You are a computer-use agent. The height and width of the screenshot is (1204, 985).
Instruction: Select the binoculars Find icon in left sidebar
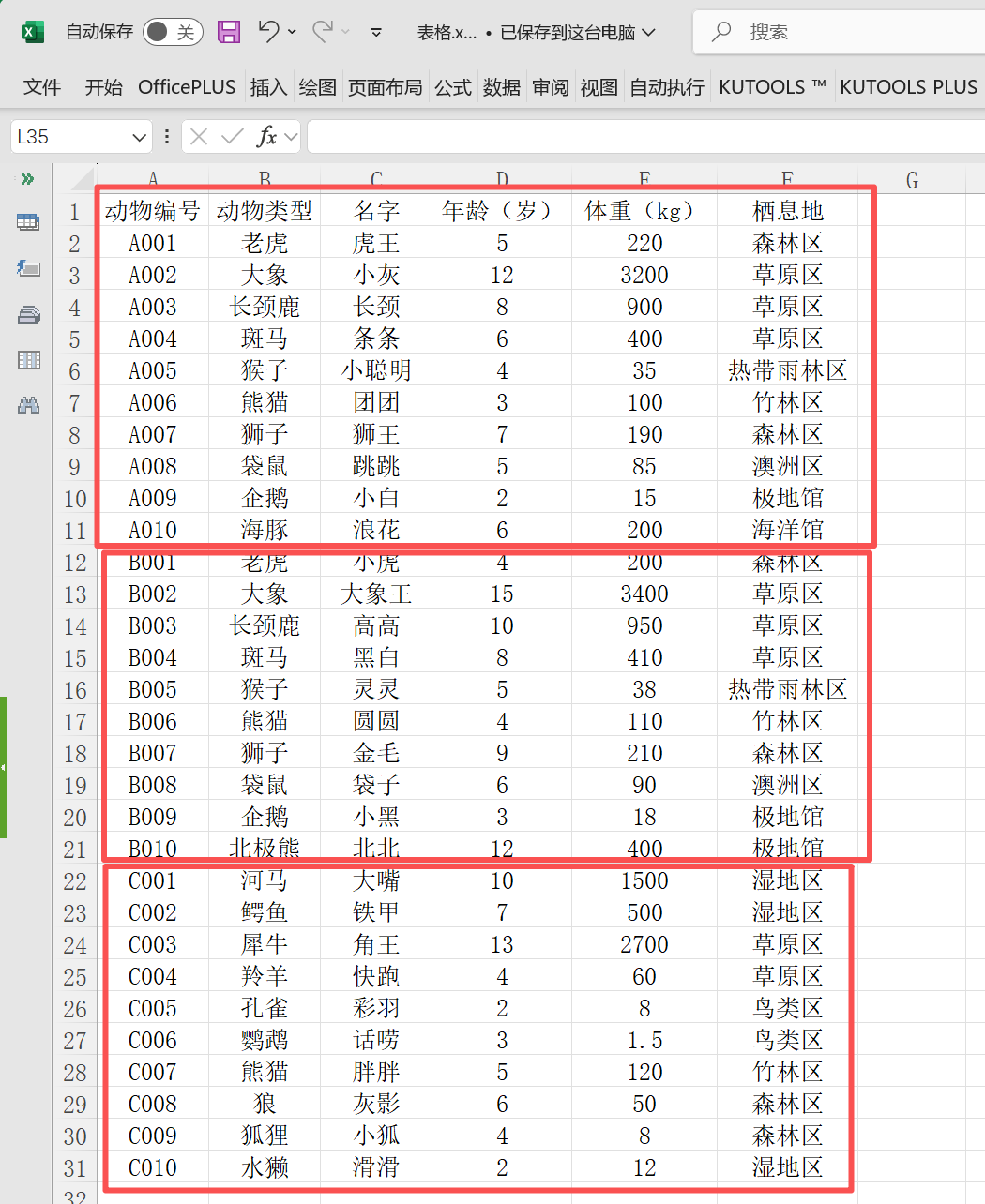tap(28, 403)
